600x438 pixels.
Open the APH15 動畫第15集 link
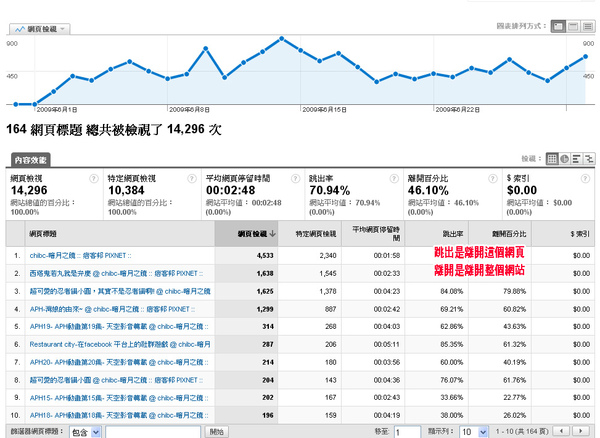coord(119,398)
